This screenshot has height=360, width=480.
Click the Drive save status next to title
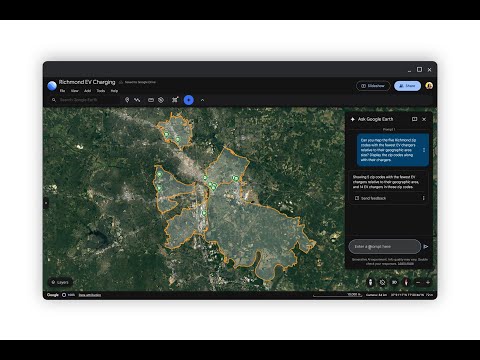pos(137,82)
